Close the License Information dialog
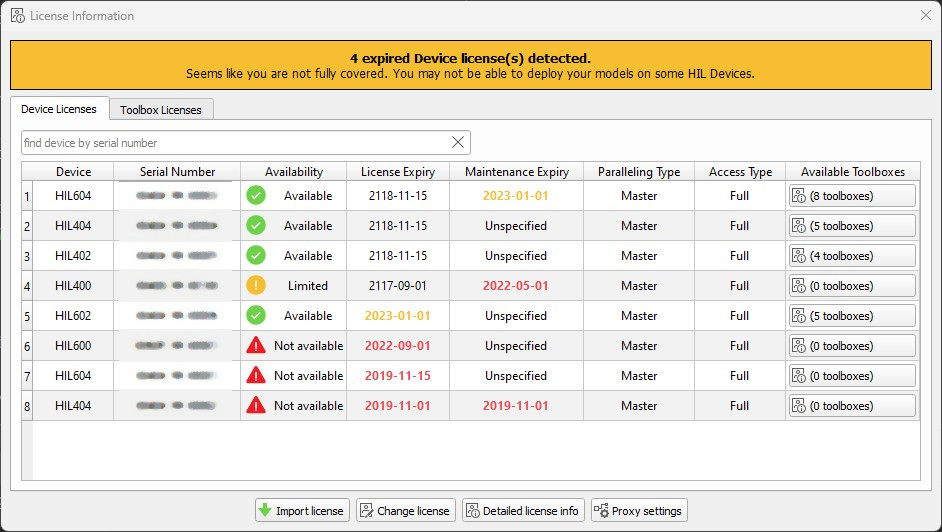Viewport: 942px width, 532px height. [x=925, y=15]
